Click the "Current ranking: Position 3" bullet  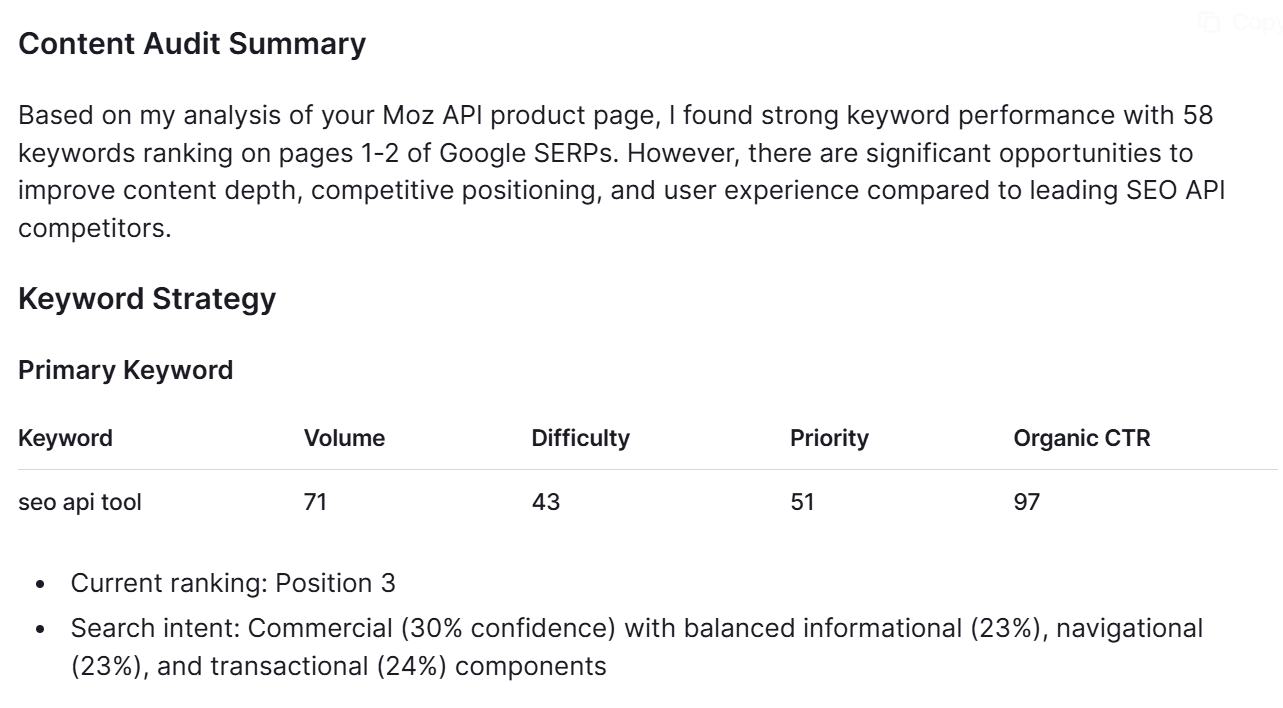click(x=233, y=583)
